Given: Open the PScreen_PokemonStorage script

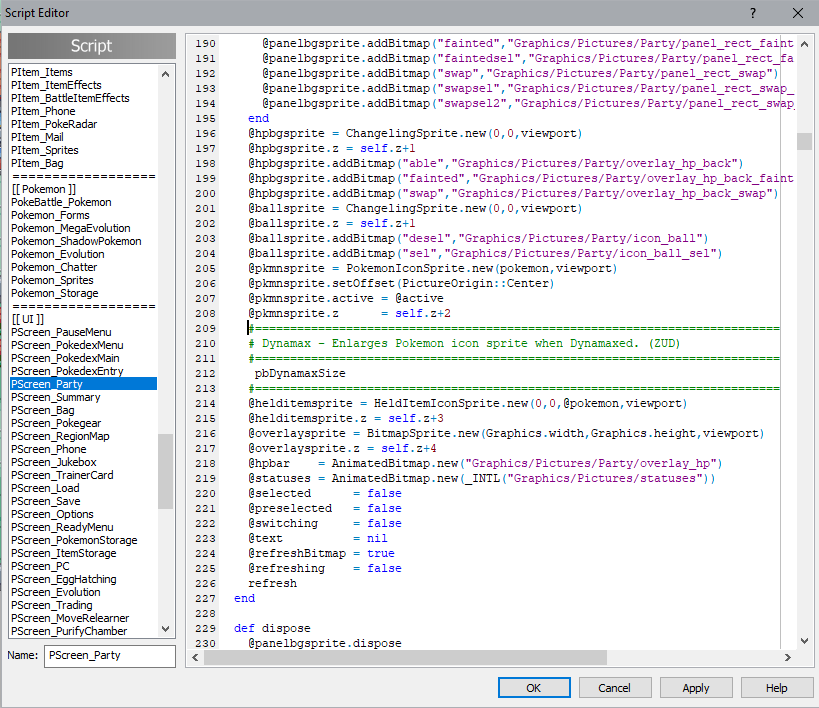Looking at the screenshot, I should click(74, 540).
